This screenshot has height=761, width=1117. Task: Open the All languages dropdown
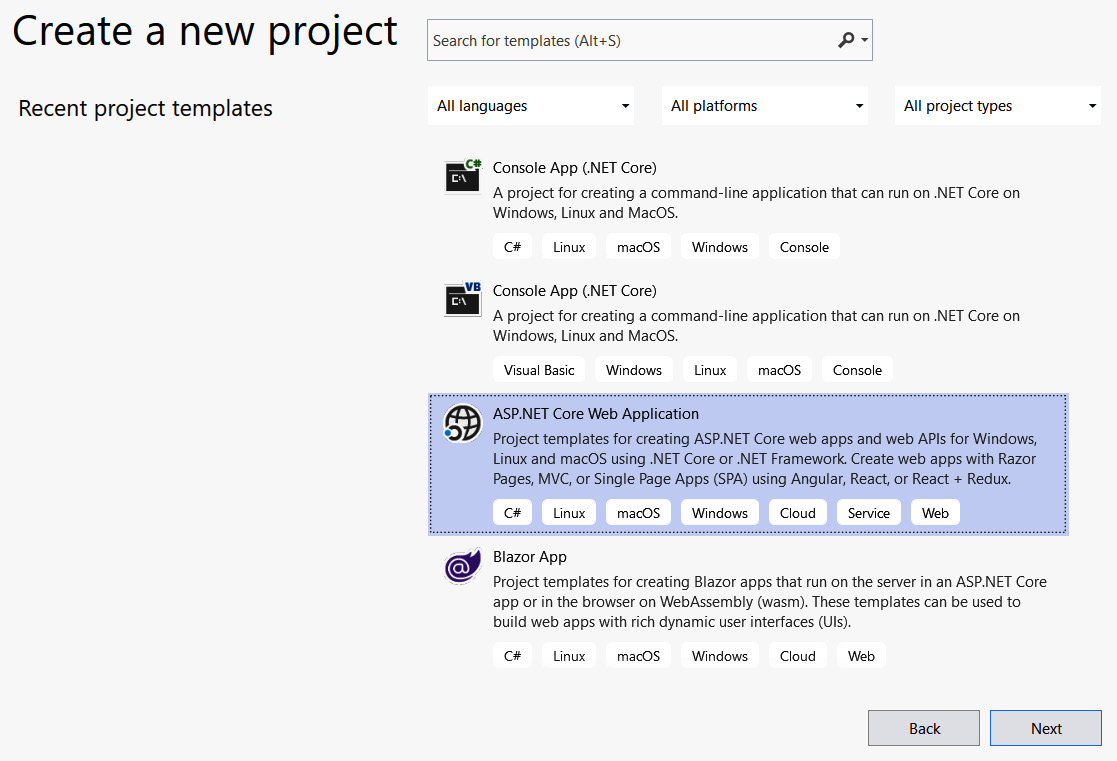530,105
